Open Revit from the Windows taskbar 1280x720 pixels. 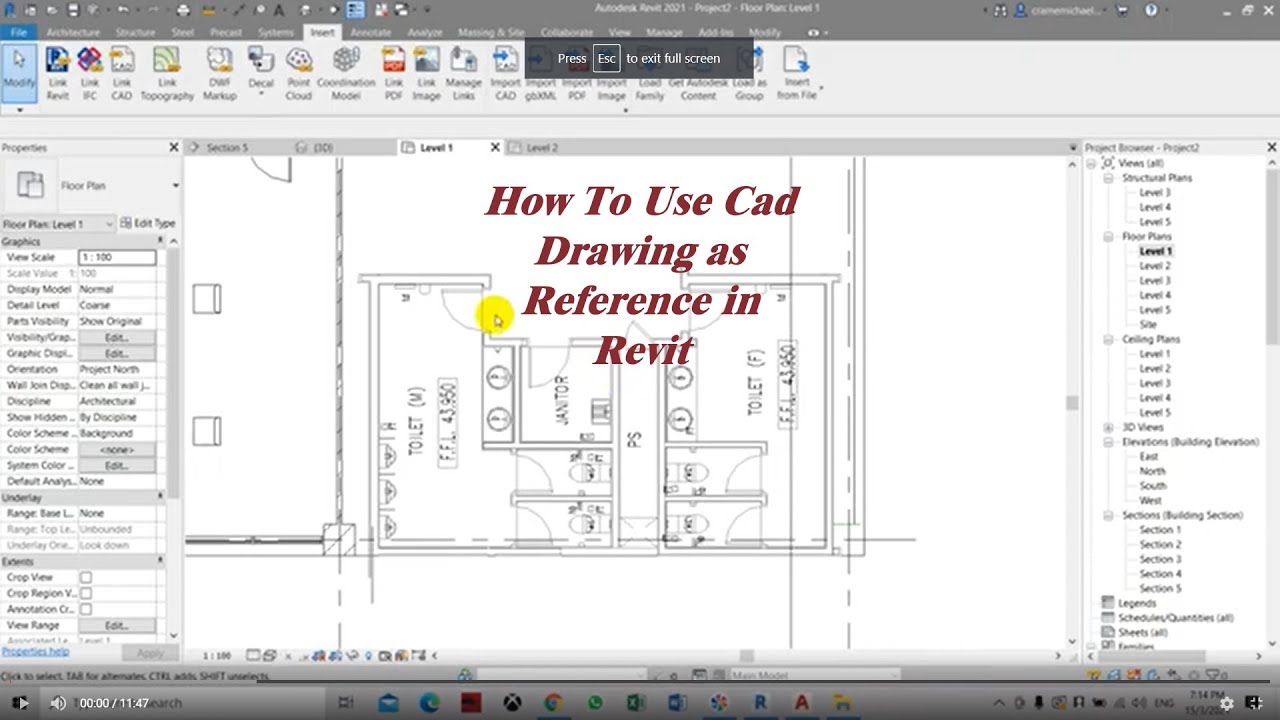[761, 703]
